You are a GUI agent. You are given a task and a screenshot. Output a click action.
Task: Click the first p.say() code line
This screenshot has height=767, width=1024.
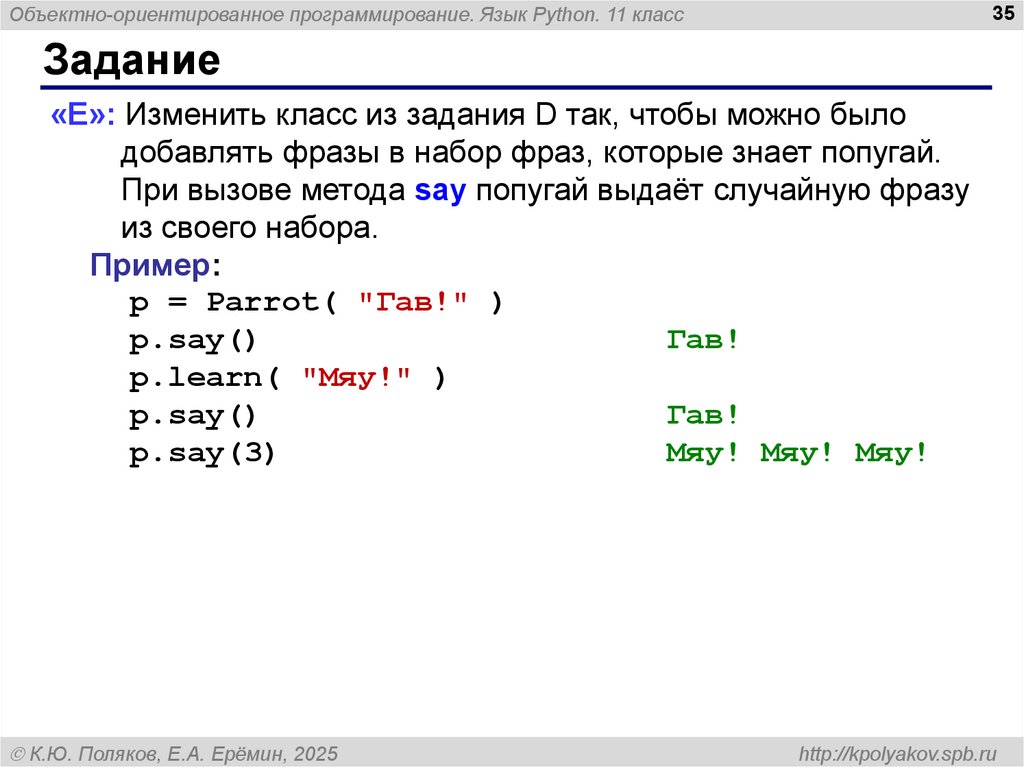(193, 341)
